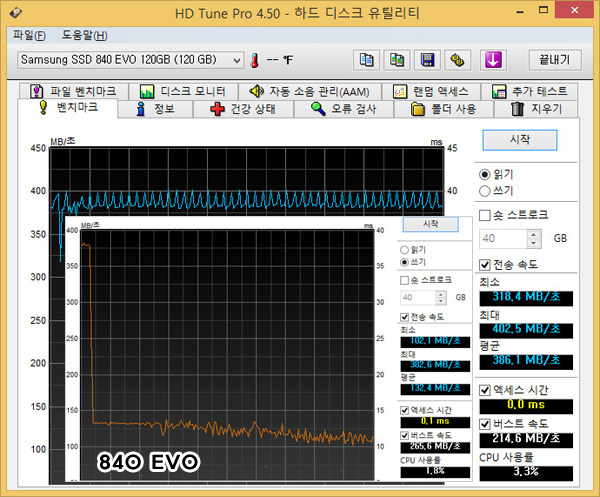Toggle the inset 버스트 속도 checkbox
Viewport: 600px width, 497px height.
coord(404,435)
